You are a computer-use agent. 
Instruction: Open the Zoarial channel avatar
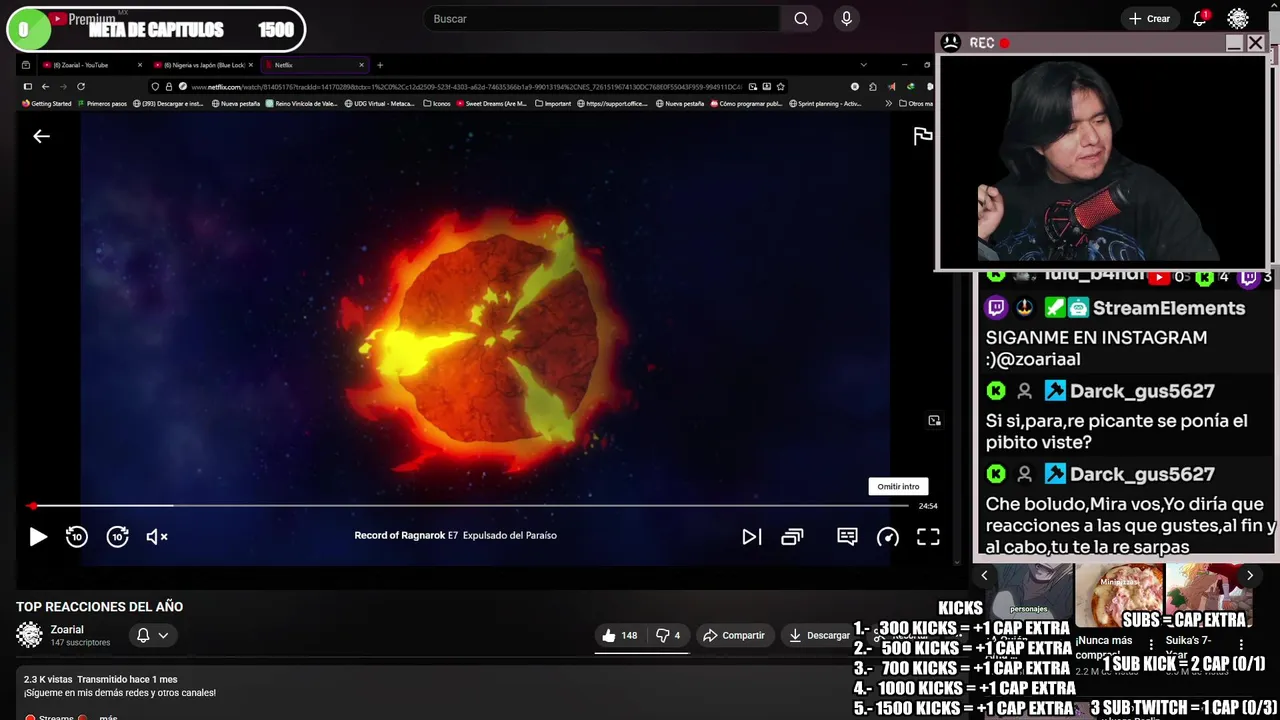tap(29, 635)
